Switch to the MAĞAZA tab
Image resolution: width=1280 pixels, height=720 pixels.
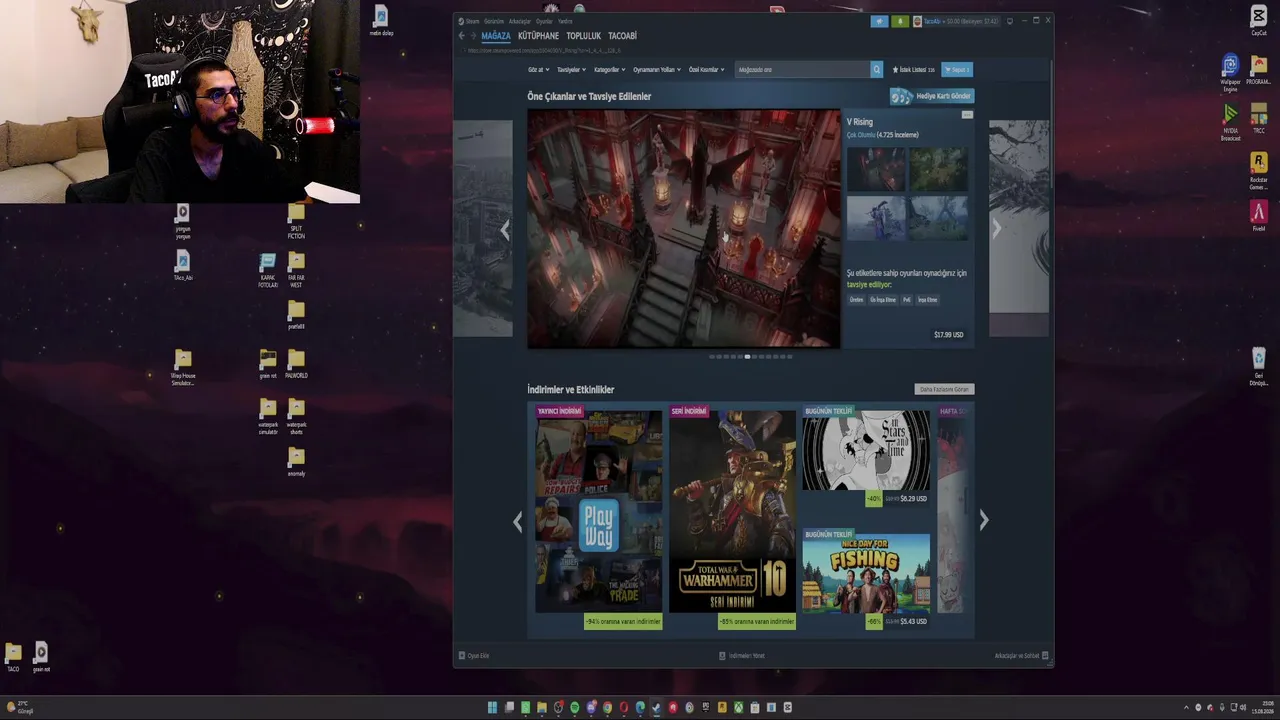click(x=496, y=36)
